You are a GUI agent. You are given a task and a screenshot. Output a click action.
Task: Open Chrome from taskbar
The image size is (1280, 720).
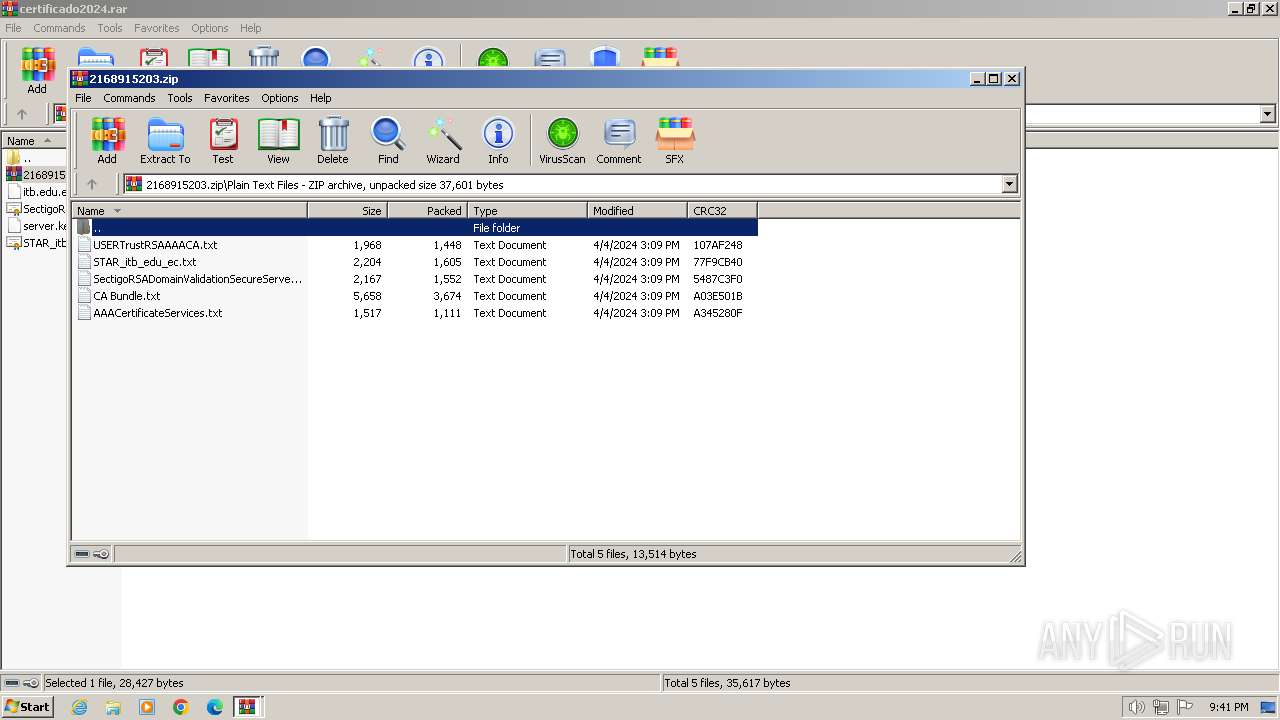pos(181,707)
